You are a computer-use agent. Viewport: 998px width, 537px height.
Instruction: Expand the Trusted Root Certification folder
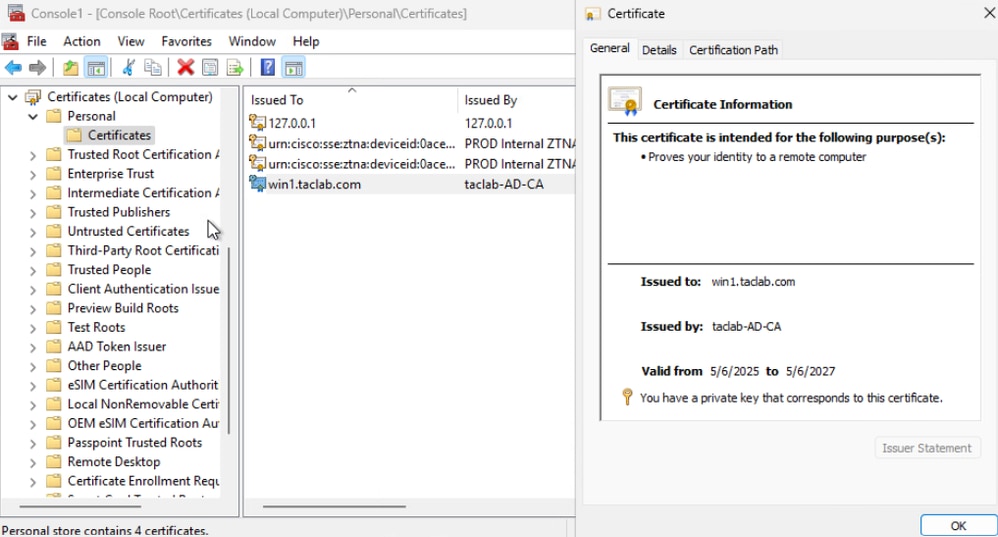coord(33,155)
